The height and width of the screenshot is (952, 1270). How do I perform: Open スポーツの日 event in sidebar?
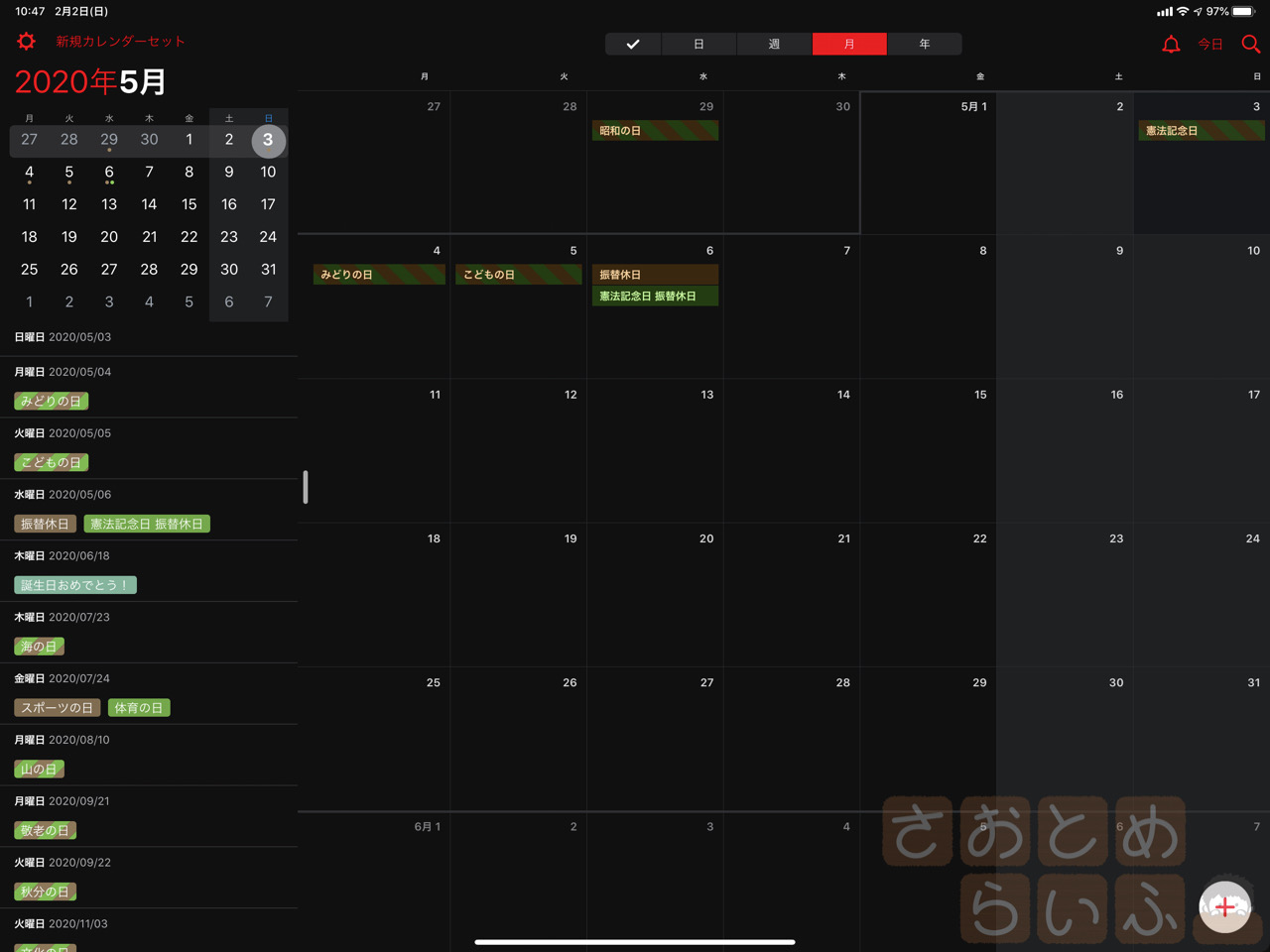click(x=57, y=708)
